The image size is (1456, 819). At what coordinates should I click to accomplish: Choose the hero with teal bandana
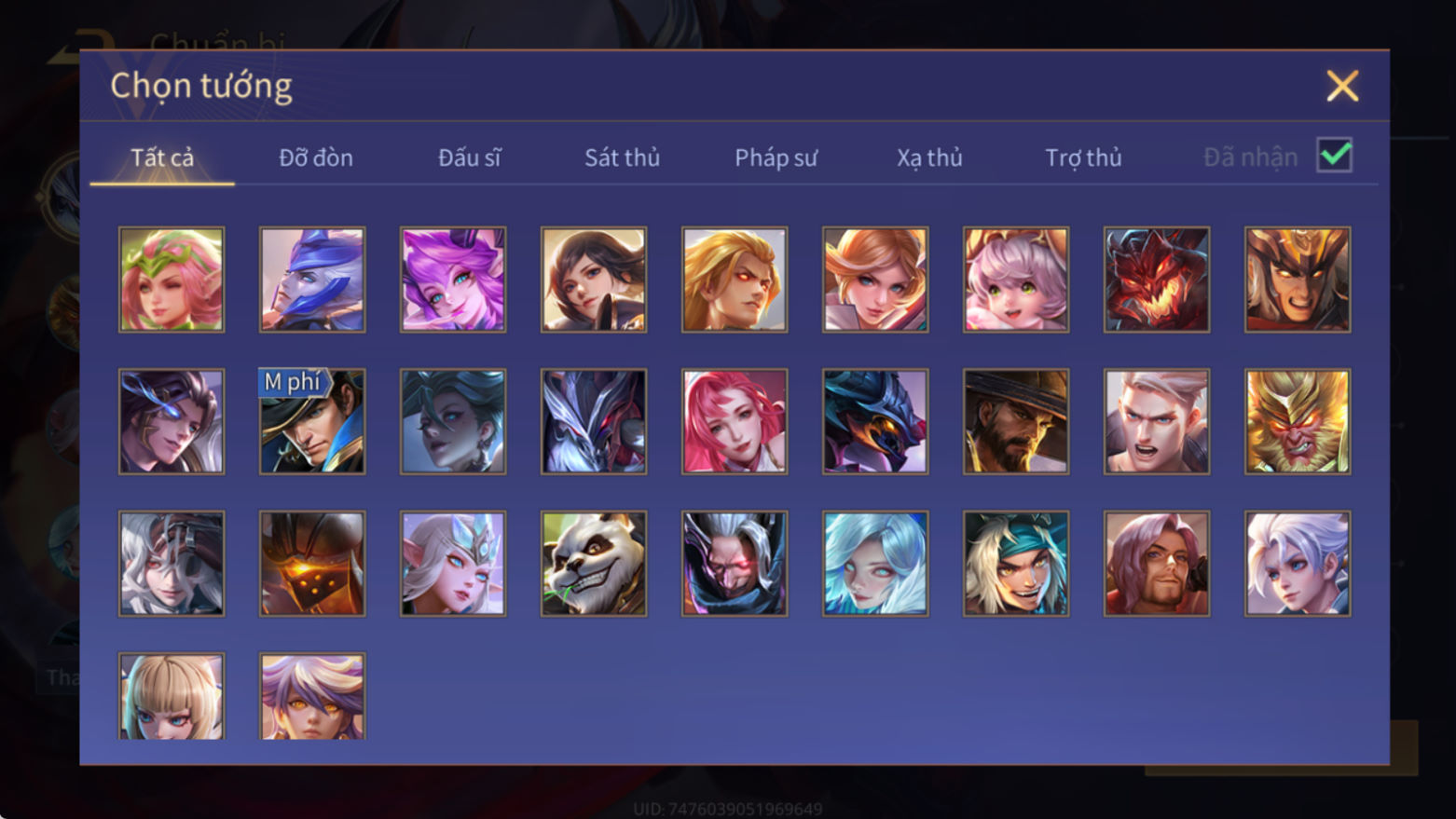click(x=1016, y=563)
